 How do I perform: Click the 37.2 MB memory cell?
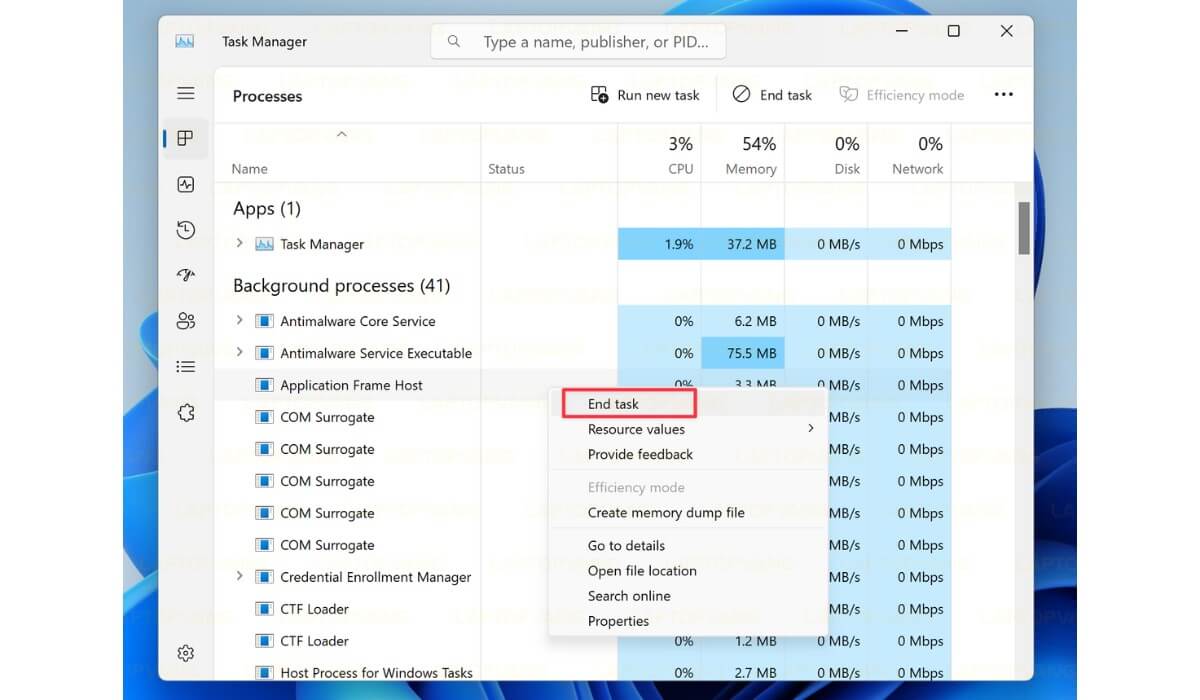click(x=743, y=244)
